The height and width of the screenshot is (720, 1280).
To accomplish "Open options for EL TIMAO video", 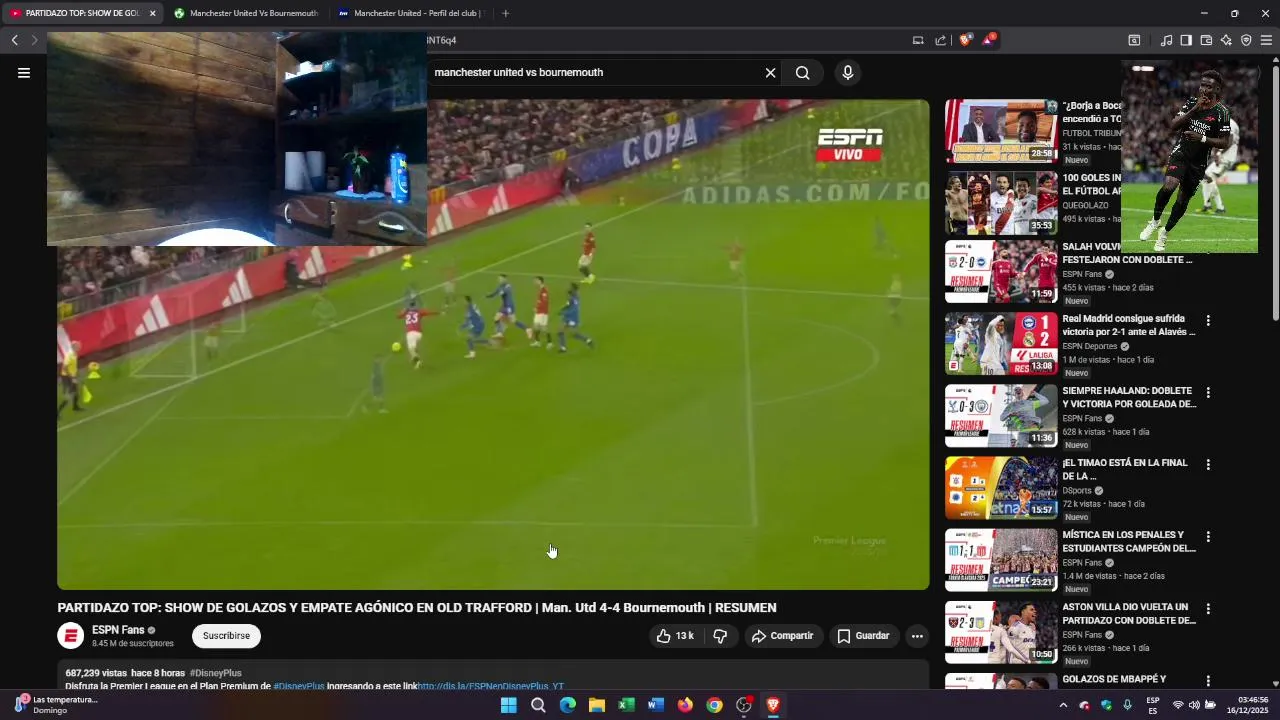I will click(1208, 465).
